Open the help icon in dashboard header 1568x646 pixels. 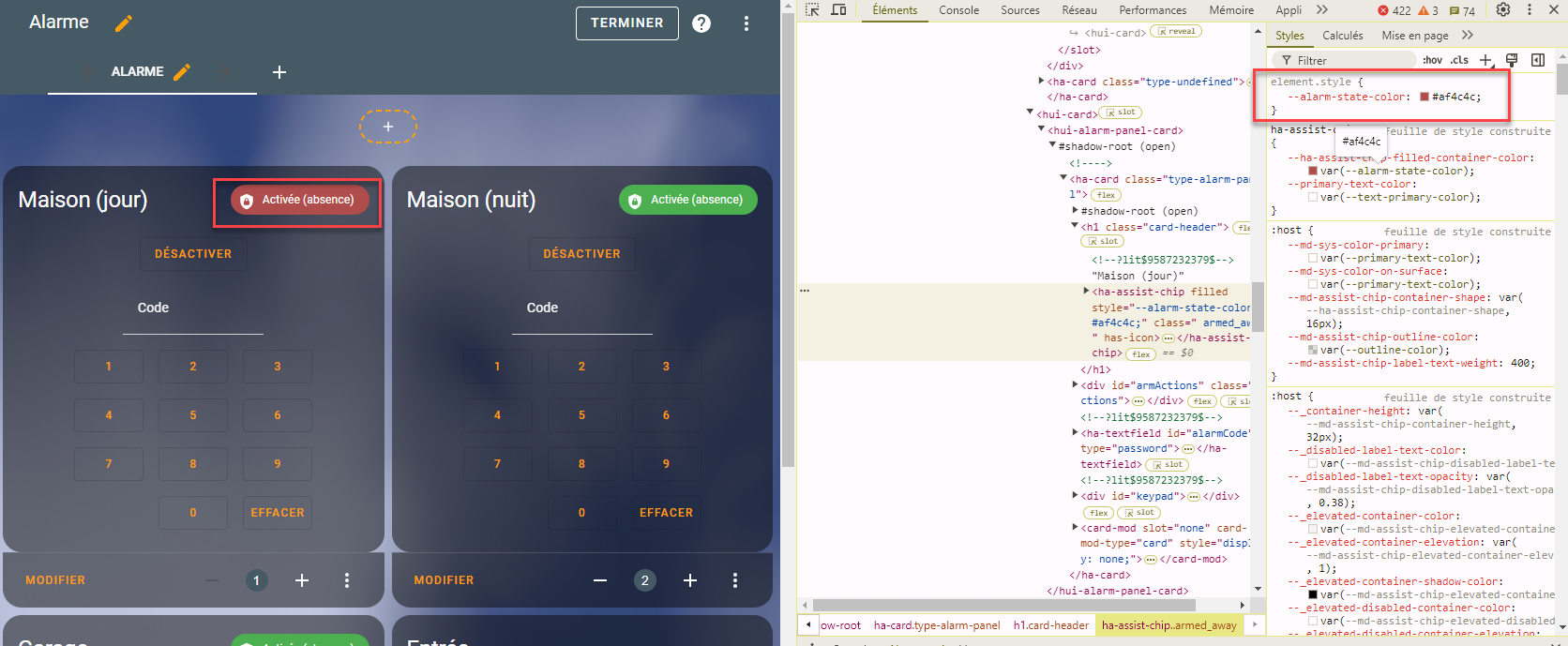tap(701, 23)
